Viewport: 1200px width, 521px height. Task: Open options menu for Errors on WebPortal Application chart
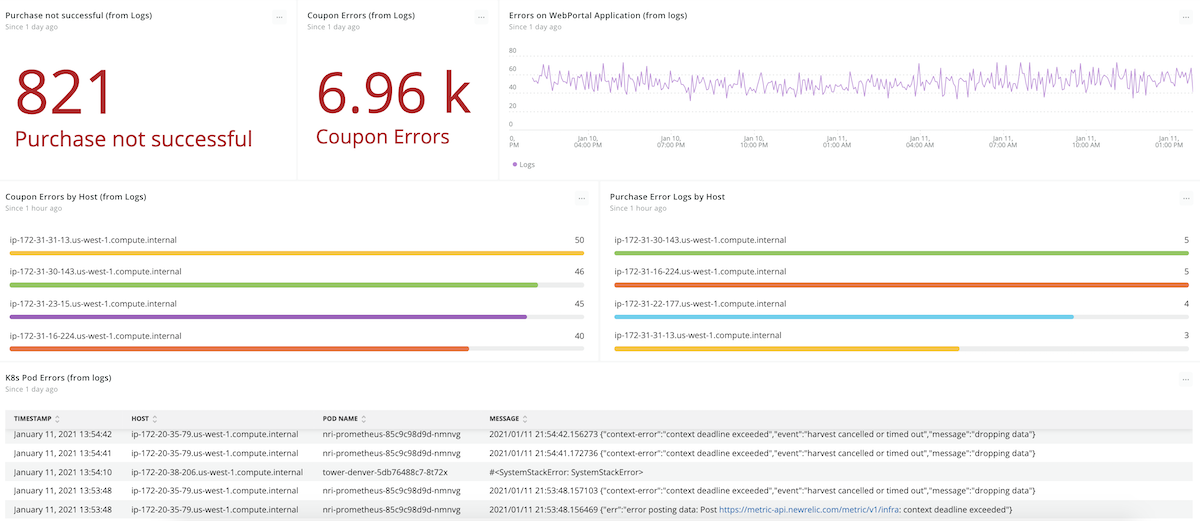click(1186, 17)
